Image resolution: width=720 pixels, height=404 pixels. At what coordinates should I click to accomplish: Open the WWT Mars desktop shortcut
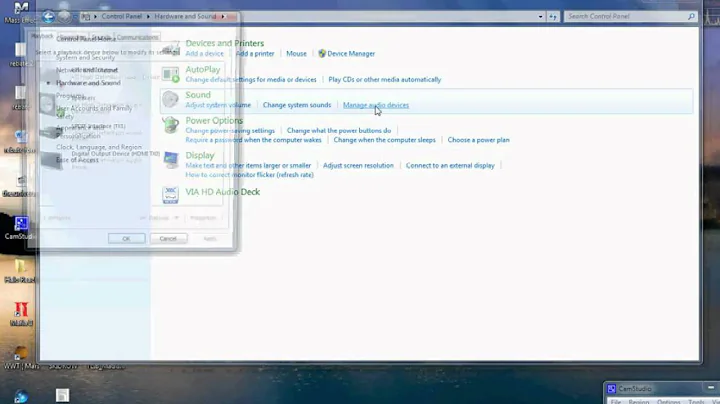pos(21,358)
